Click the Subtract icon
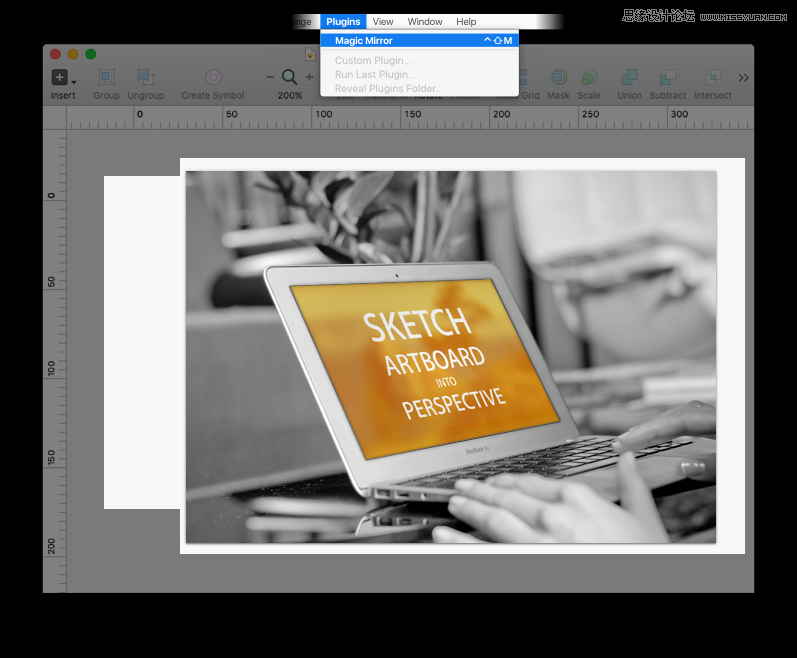 click(x=667, y=77)
